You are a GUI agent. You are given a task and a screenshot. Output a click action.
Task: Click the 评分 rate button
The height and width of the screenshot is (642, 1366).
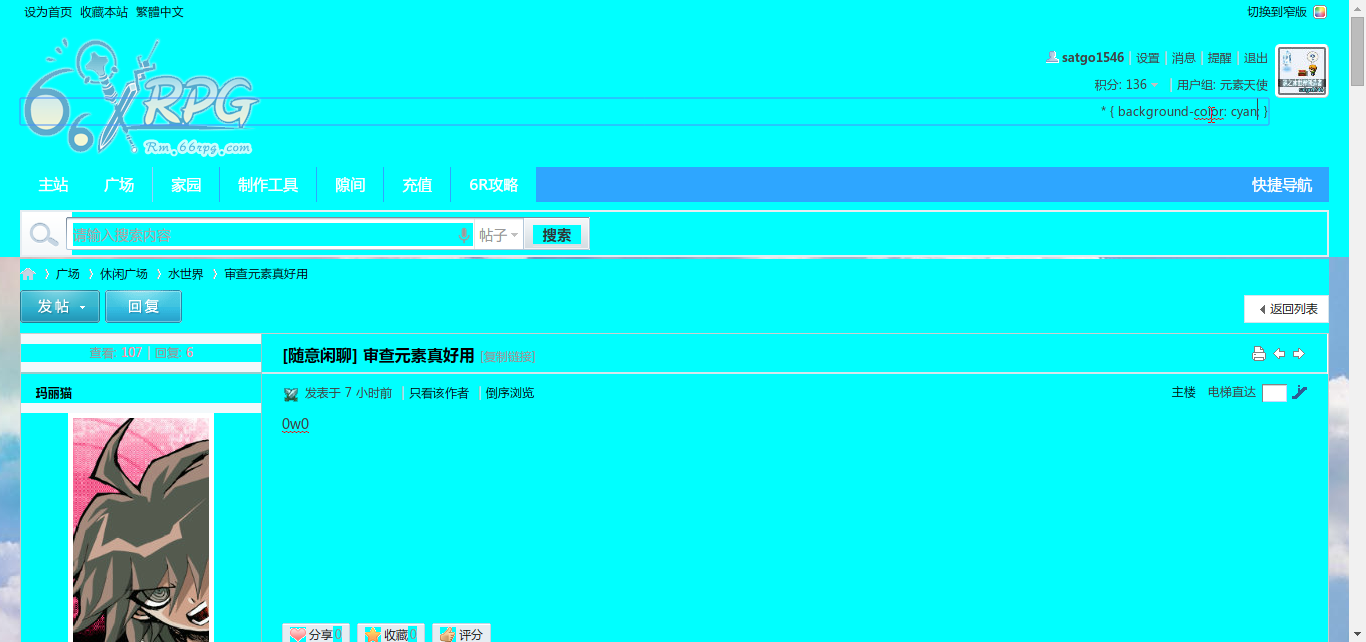[x=461, y=634]
